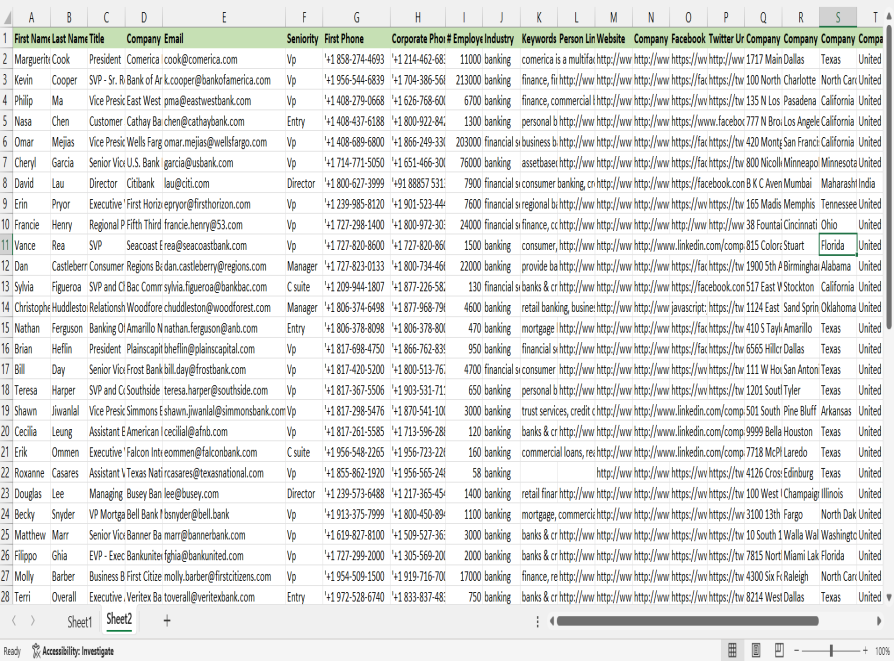The image size is (894, 661).
Task: Select cell 'francie.henry@53.com'
Action: pyautogui.click(x=224, y=225)
